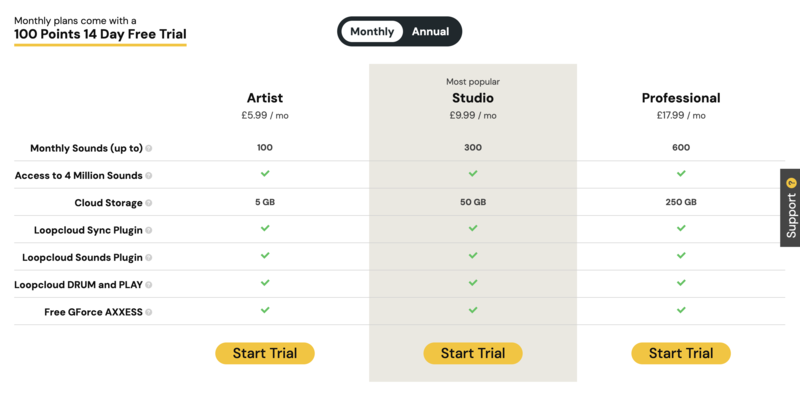Click info icon next to Free GForce AXXESS
Image resolution: width=800 pixels, height=396 pixels.
click(148, 312)
